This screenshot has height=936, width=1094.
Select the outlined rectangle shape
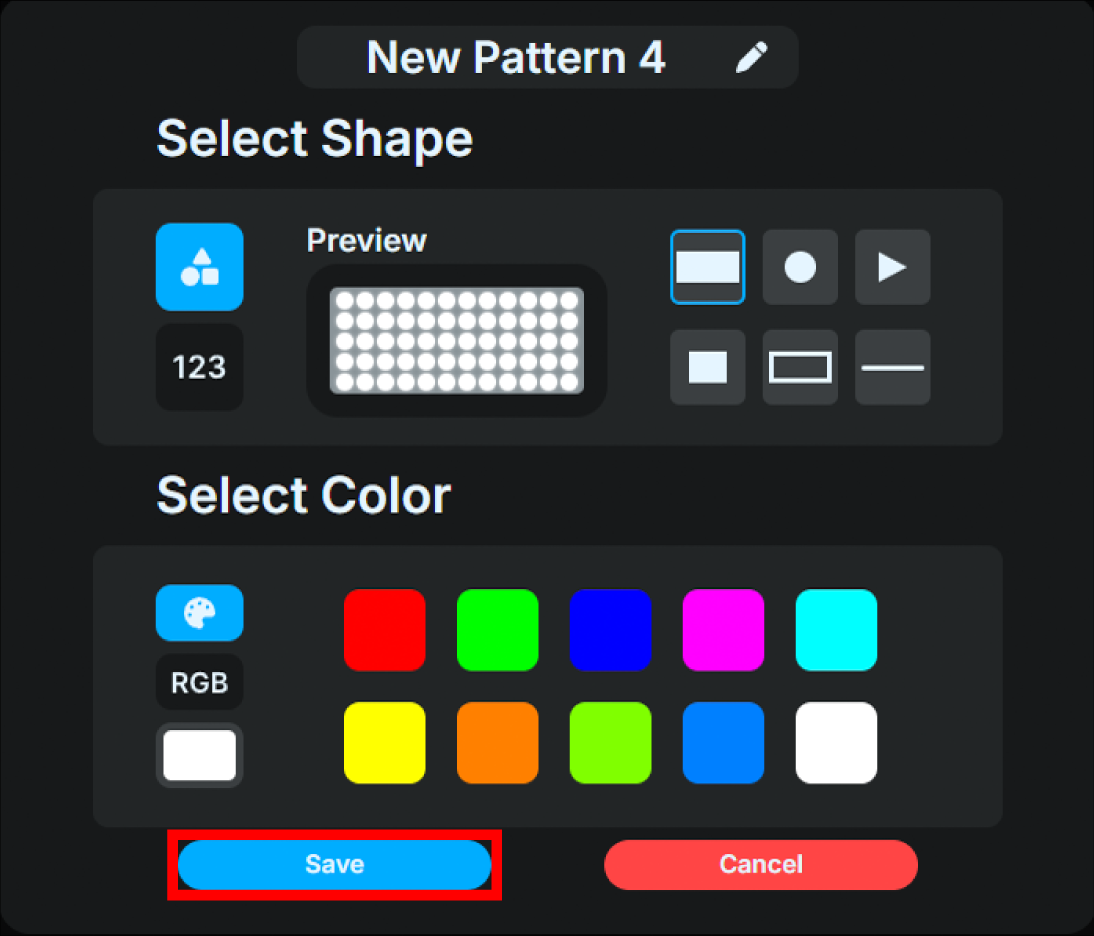coord(800,367)
